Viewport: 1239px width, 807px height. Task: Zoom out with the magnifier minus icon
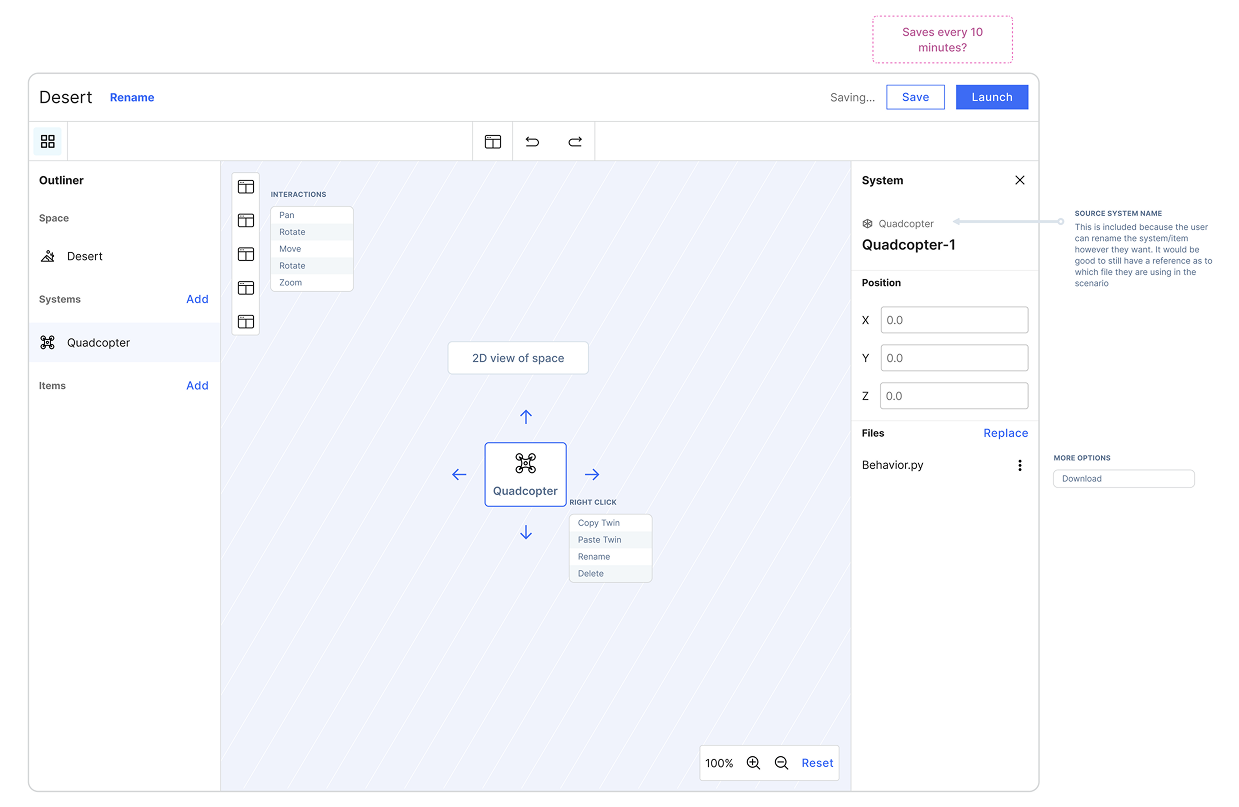pos(781,762)
